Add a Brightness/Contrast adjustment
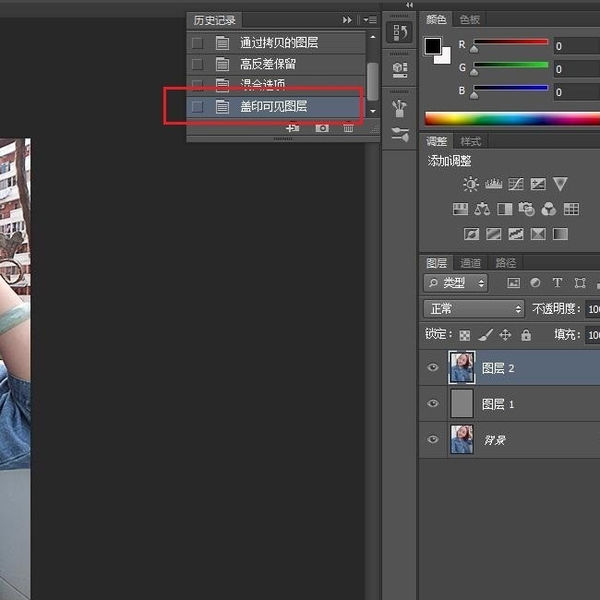Viewport: 600px width, 600px height. tap(471, 184)
